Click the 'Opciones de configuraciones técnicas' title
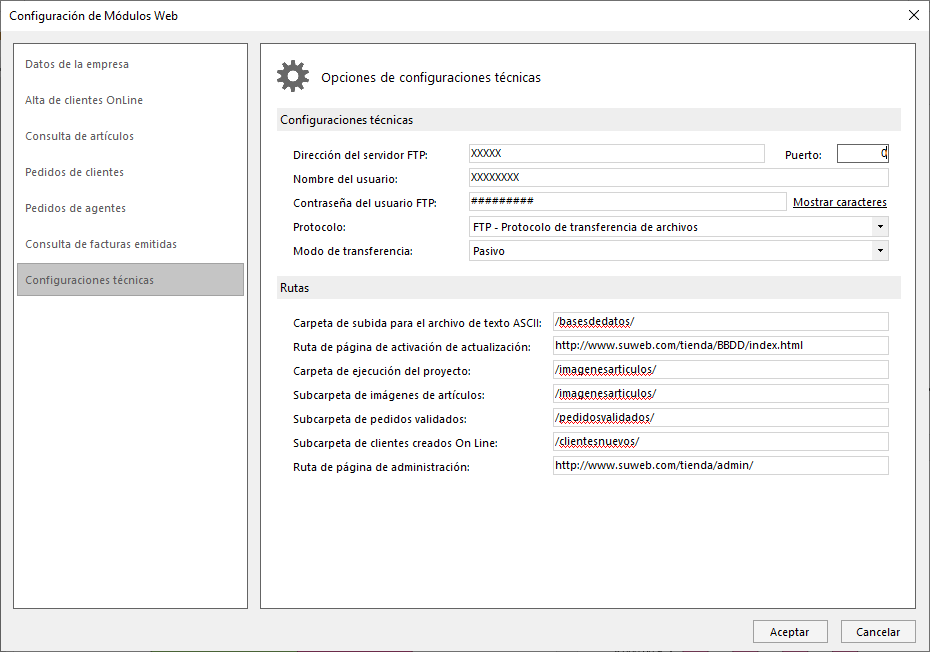 (x=431, y=78)
